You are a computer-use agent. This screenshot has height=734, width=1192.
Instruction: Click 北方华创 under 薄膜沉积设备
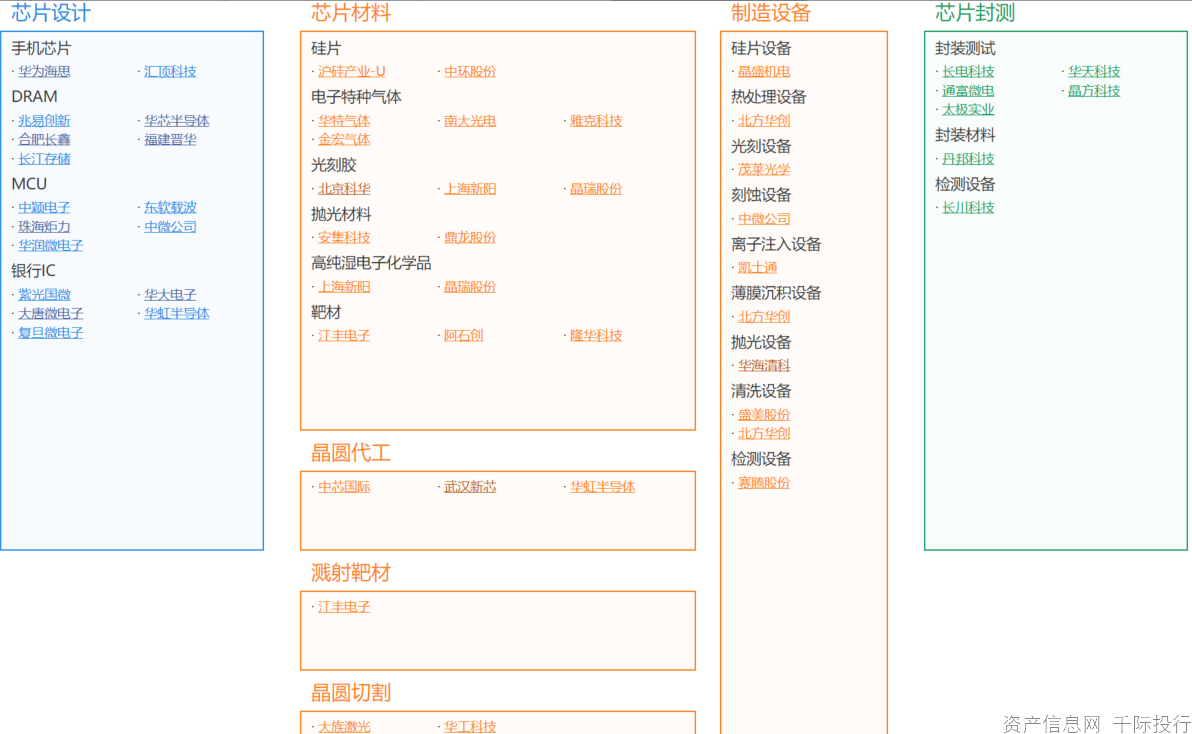(x=764, y=317)
